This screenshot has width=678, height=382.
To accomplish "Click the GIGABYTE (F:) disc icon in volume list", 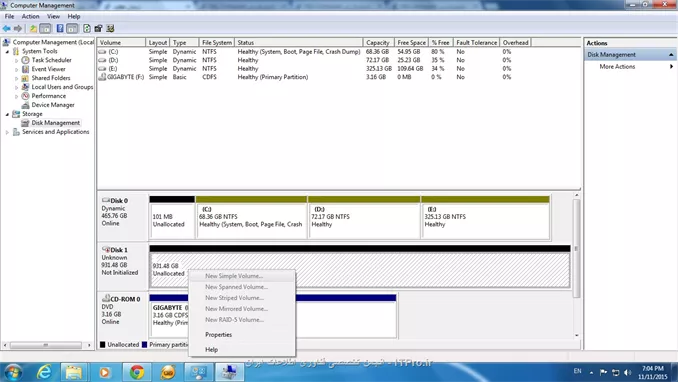I will click(102, 77).
